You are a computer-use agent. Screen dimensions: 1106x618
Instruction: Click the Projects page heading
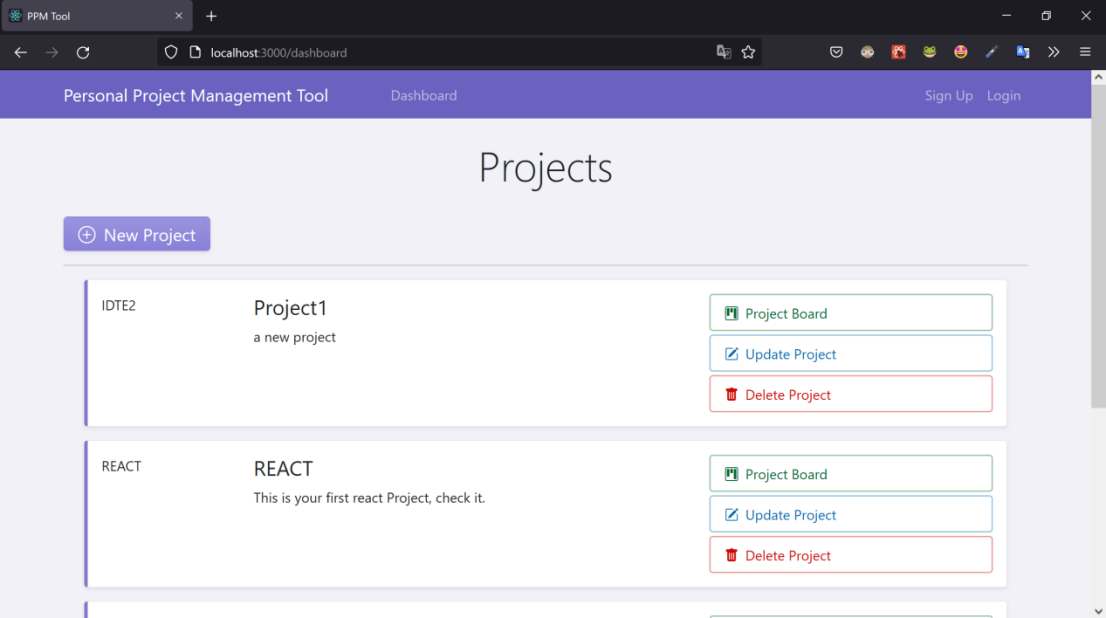click(545, 168)
